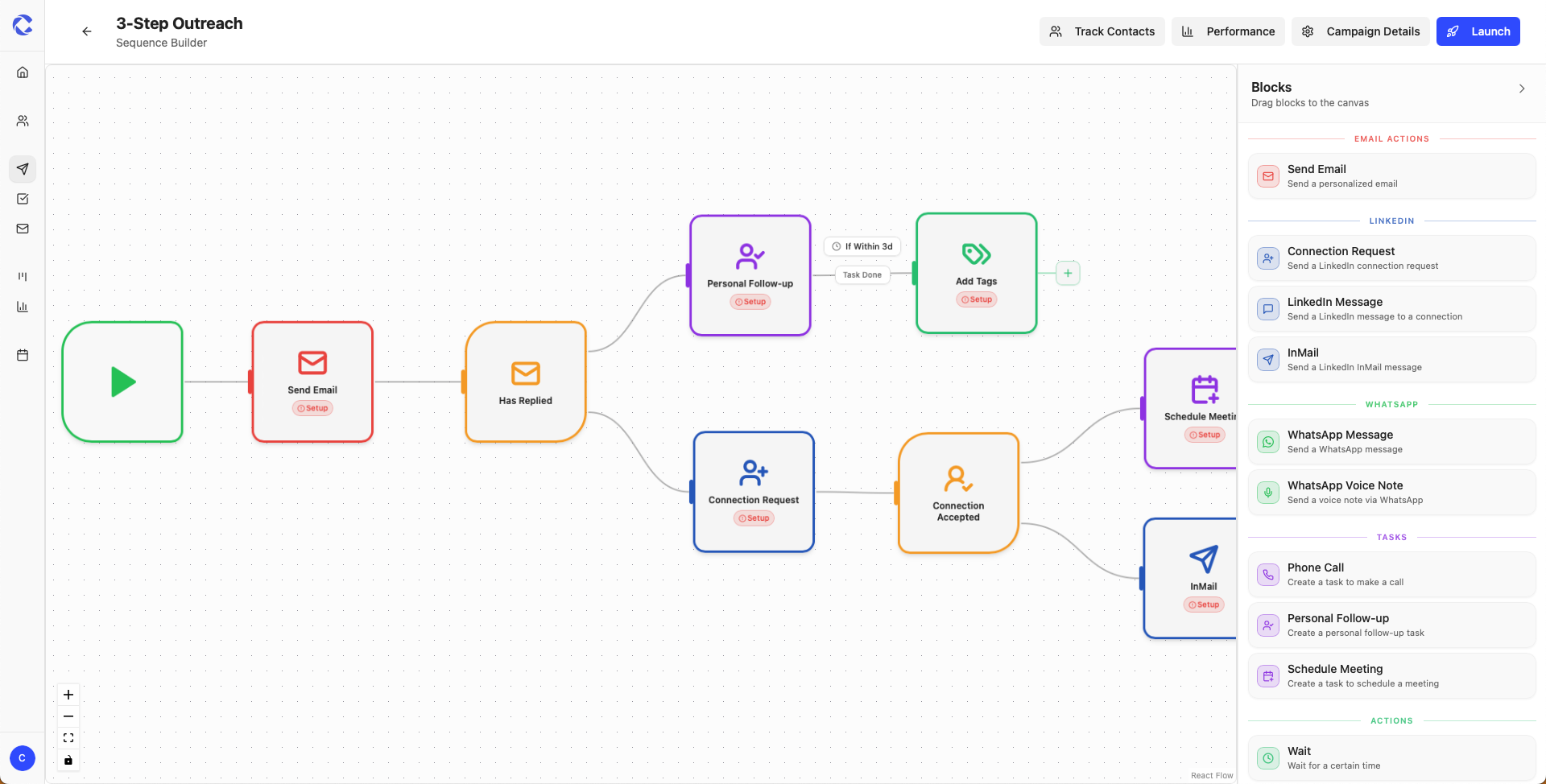Add a step after Add Tags
The width and height of the screenshot is (1546, 784).
click(x=1068, y=273)
